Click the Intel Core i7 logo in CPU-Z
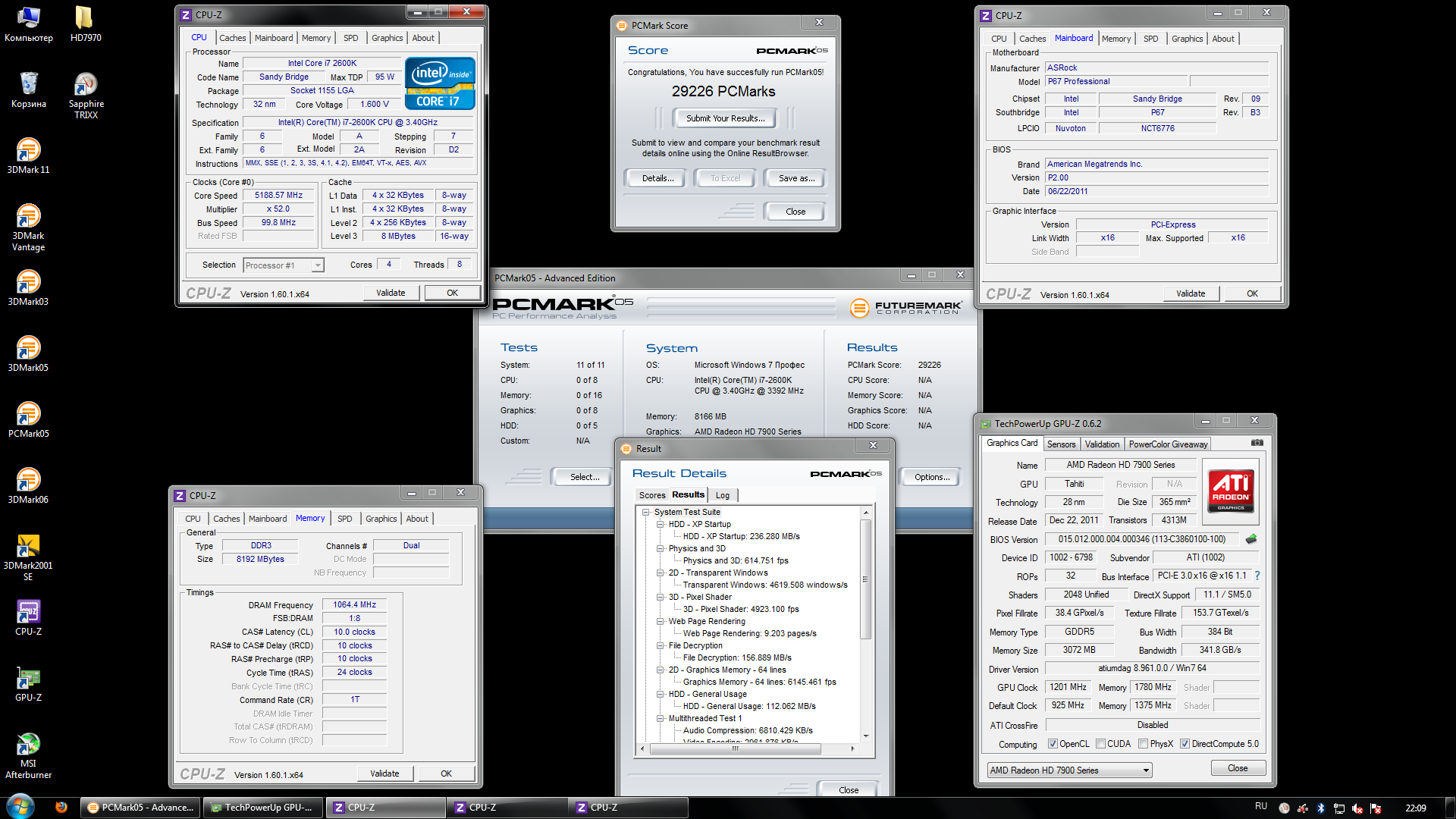The height and width of the screenshot is (819, 1456). (x=440, y=83)
